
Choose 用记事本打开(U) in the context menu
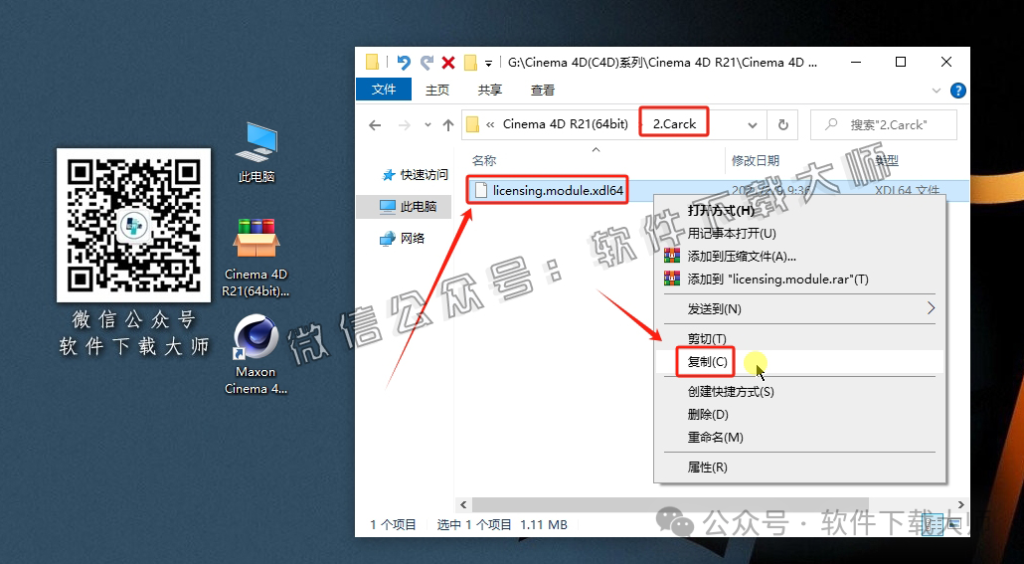coord(731,233)
